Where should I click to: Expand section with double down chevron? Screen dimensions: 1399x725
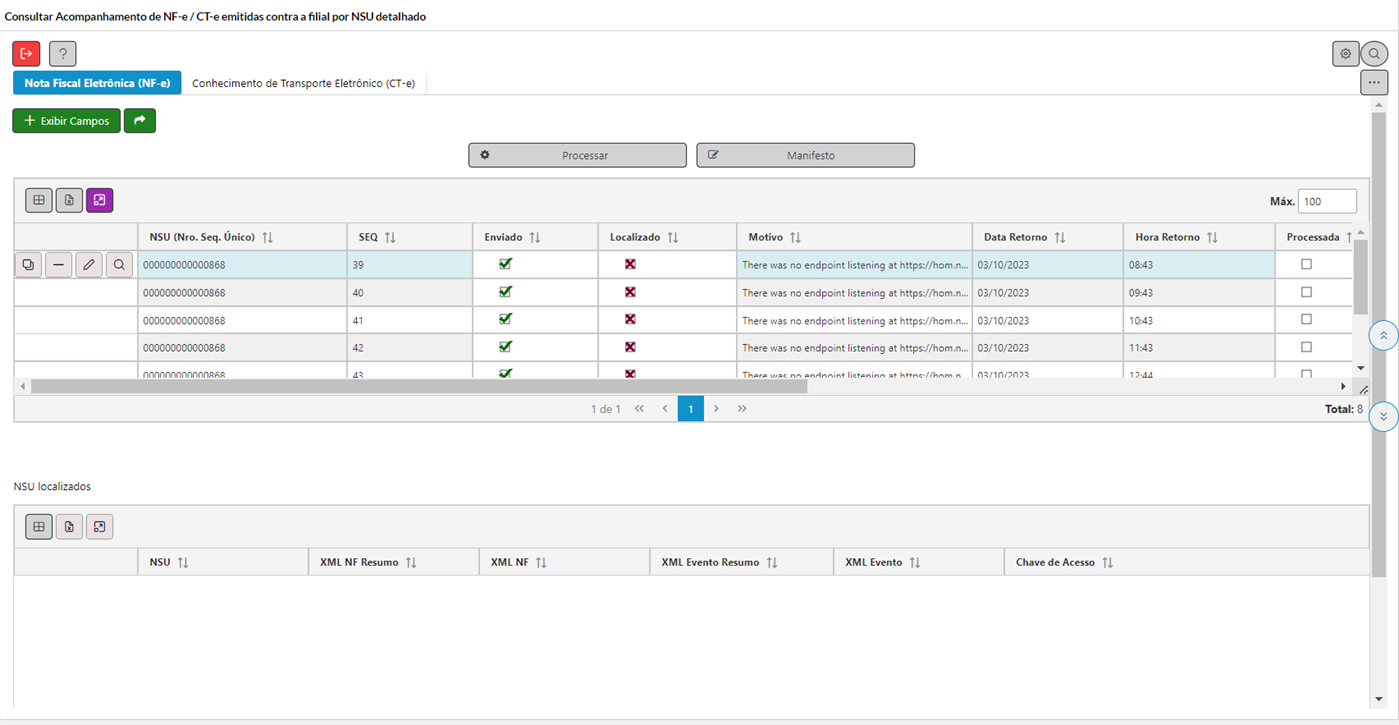pos(1383,417)
